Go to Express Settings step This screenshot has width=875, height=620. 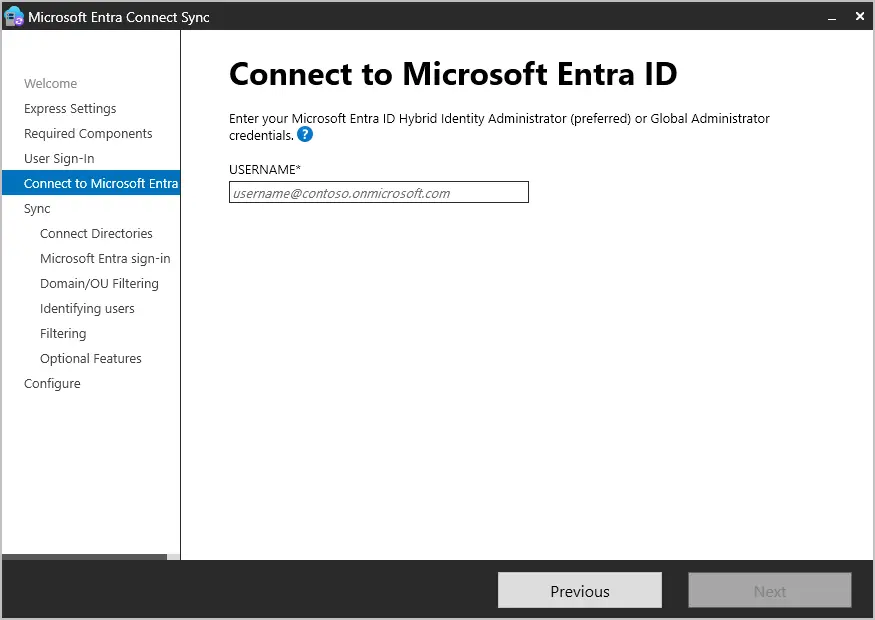click(x=70, y=109)
